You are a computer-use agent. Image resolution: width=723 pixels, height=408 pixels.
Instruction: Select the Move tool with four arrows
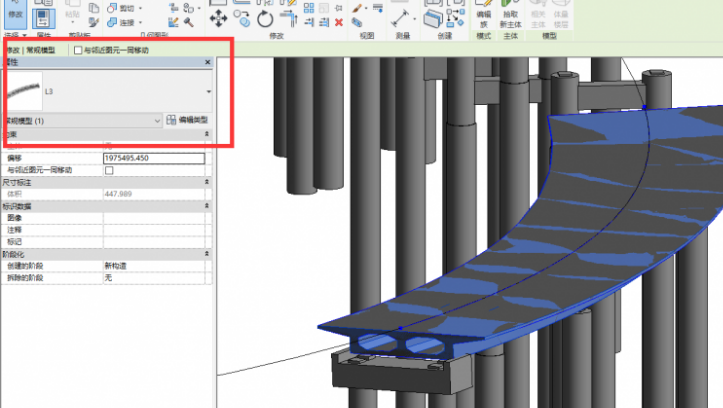coord(218,19)
